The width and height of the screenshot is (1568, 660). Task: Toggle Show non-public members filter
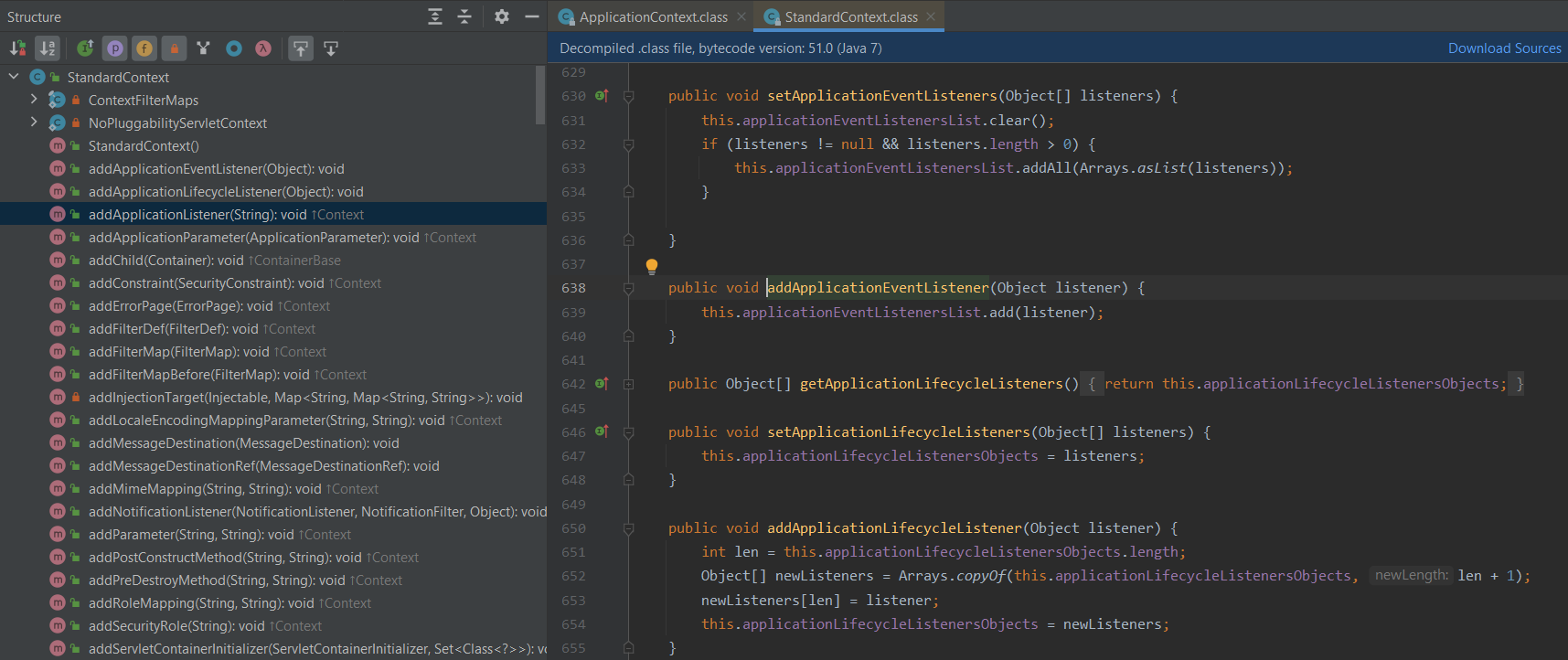point(174,48)
